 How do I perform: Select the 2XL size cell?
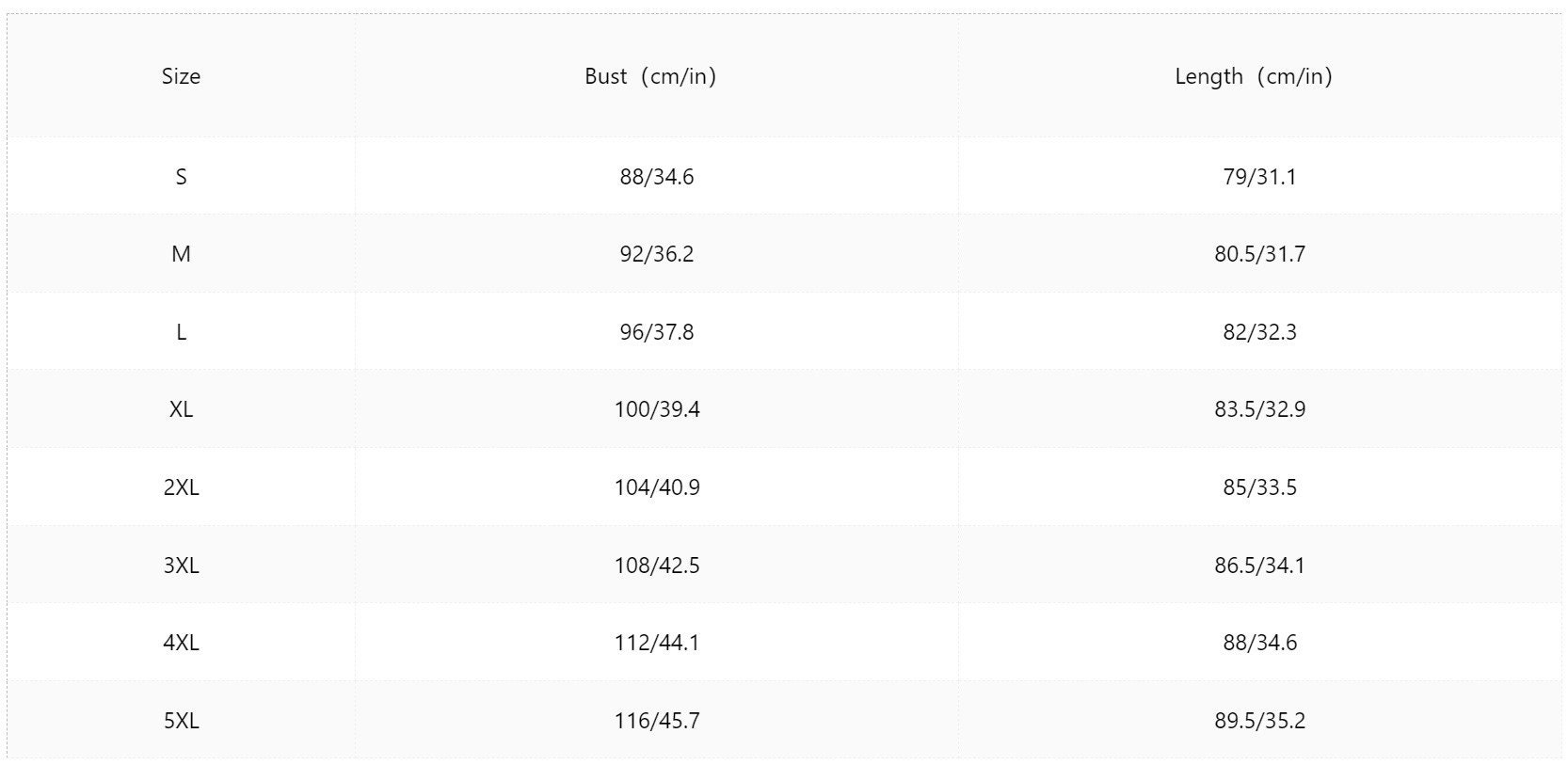(181, 487)
